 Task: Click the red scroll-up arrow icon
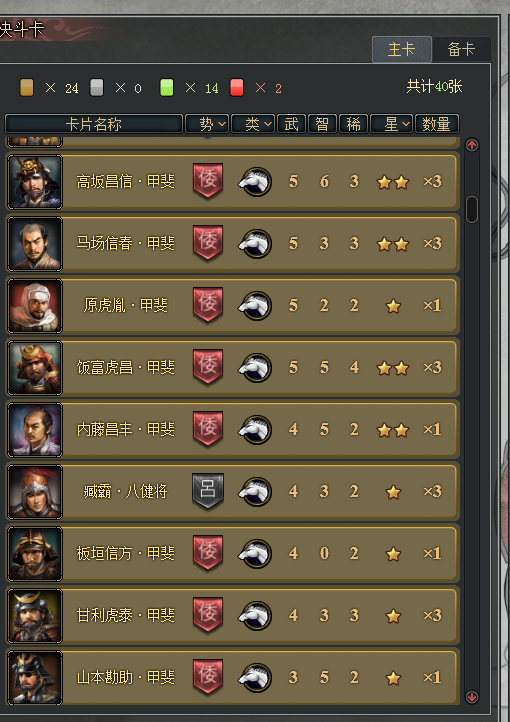[472, 145]
